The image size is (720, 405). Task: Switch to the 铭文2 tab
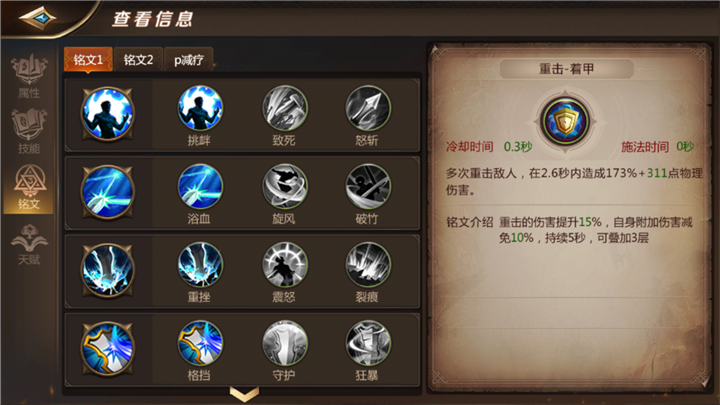click(138, 60)
